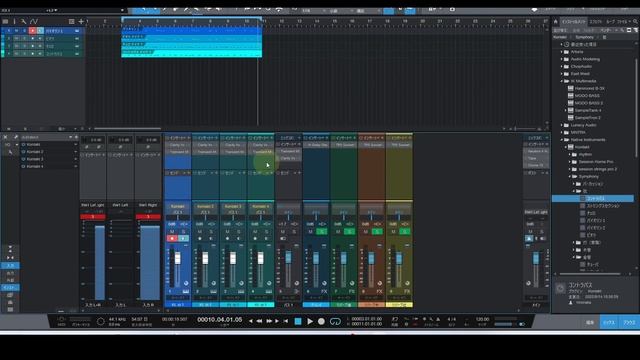The height and width of the screenshot is (360, 640).
Task: Select the Instruments tab in browser
Action: click(x=573, y=22)
